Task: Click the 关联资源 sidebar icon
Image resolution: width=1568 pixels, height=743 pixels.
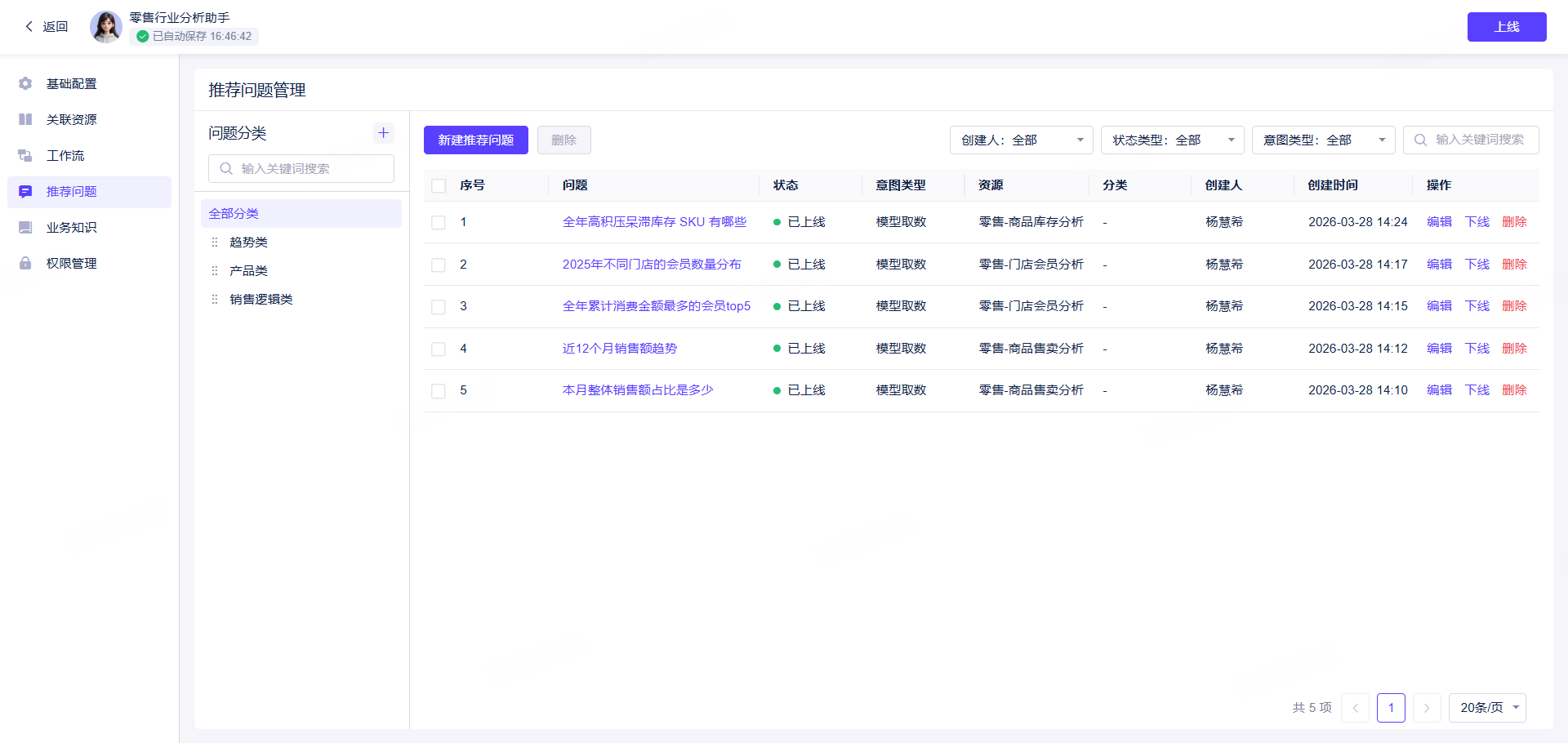Action: (x=25, y=119)
